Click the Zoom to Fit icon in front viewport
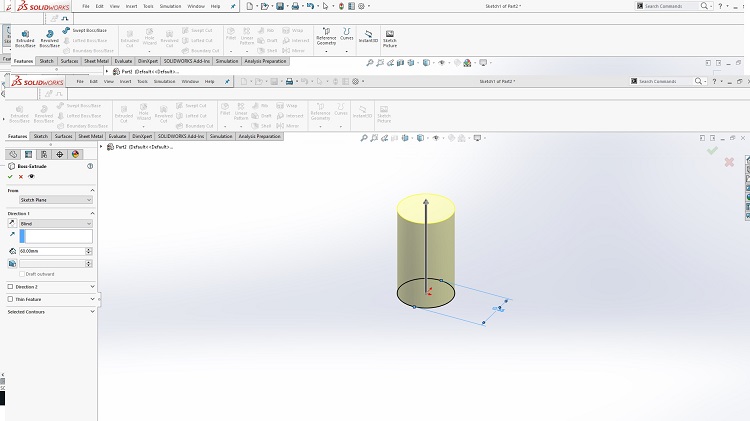Viewport: 750px width, 421px height. tap(364, 138)
